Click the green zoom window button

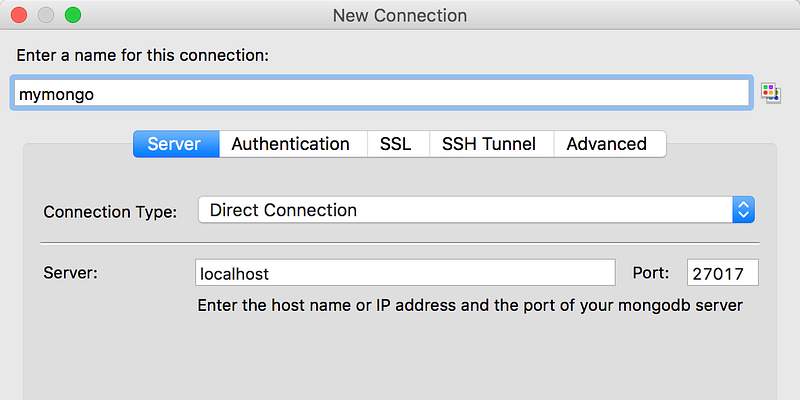[73, 15]
